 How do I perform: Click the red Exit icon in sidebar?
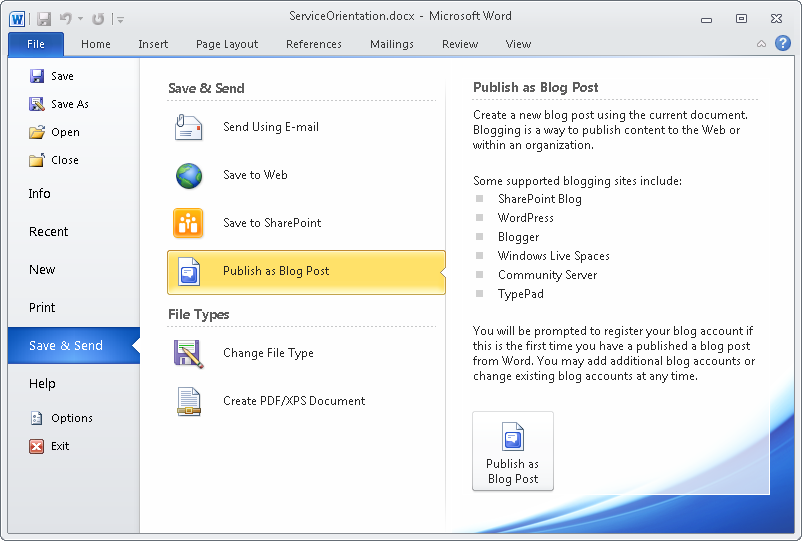click(36, 446)
